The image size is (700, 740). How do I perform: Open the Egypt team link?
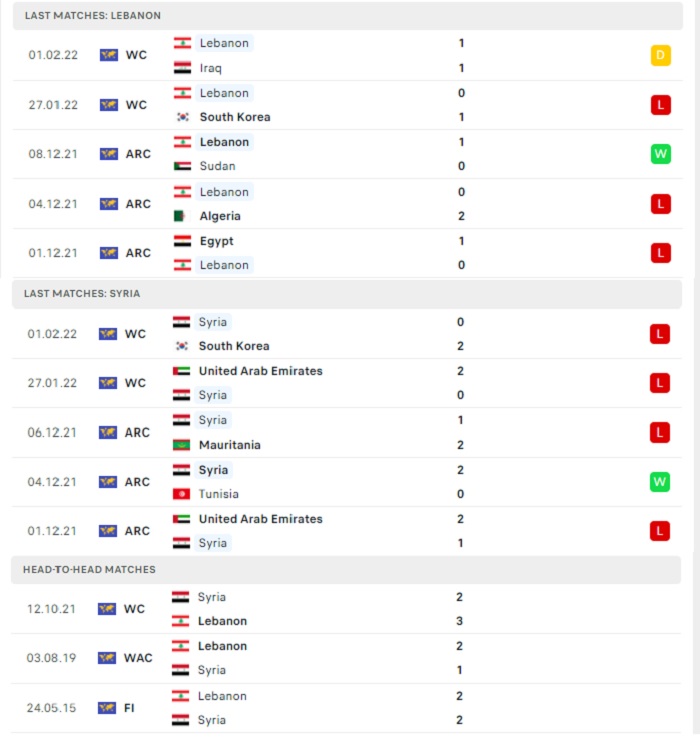coord(216,241)
